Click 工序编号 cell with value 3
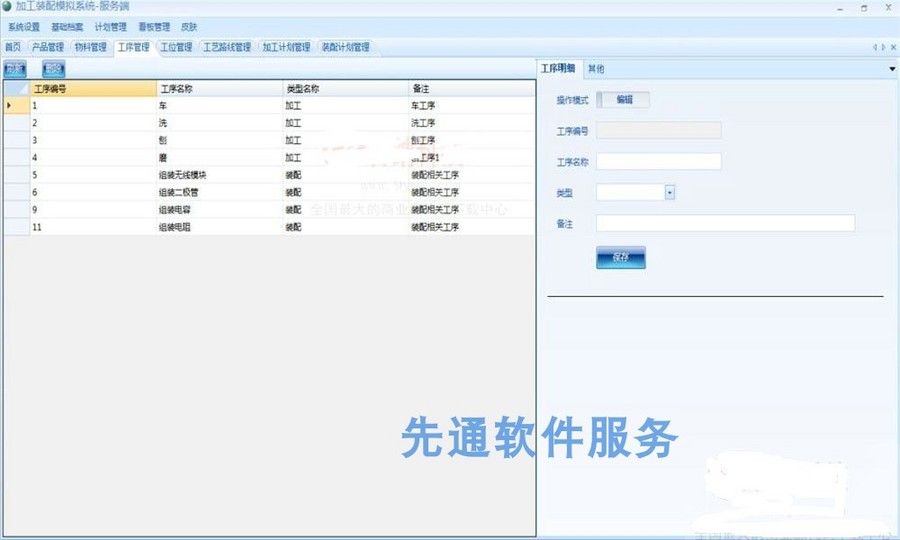The width and height of the screenshot is (900, 540). coord(92,140)
